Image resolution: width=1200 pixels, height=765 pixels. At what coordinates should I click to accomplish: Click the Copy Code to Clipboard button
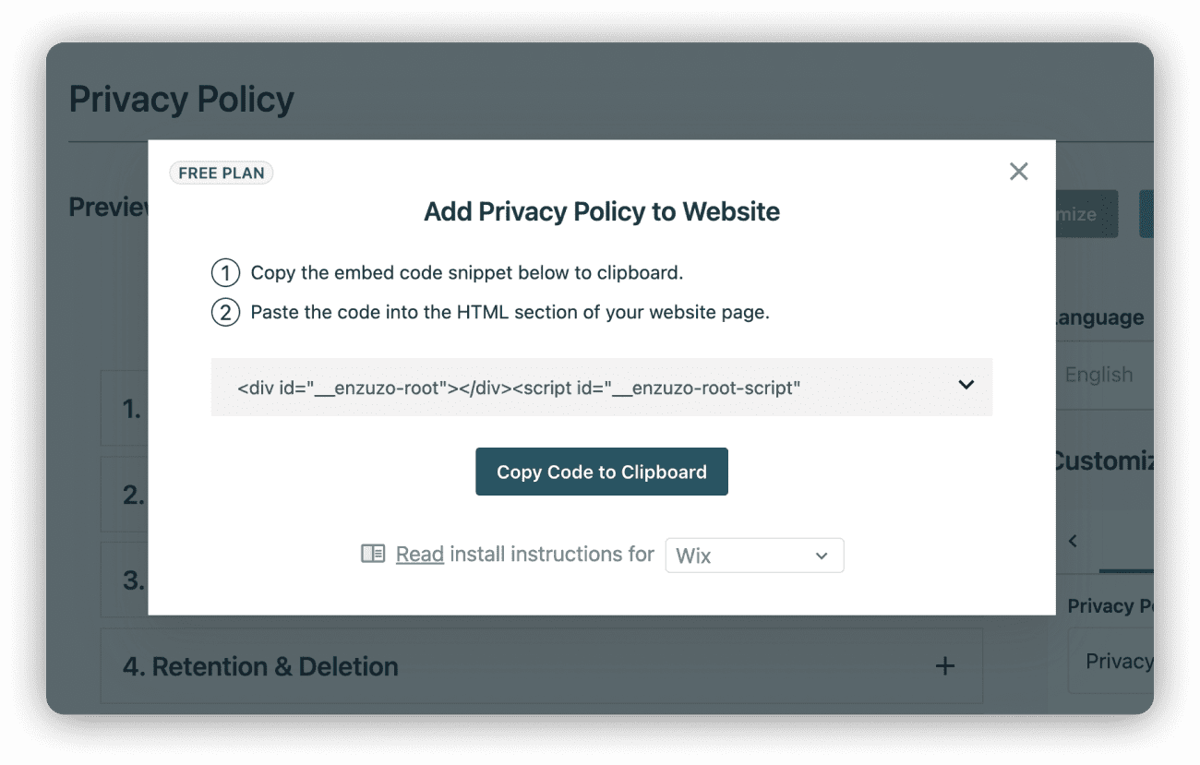click(601, 471)
